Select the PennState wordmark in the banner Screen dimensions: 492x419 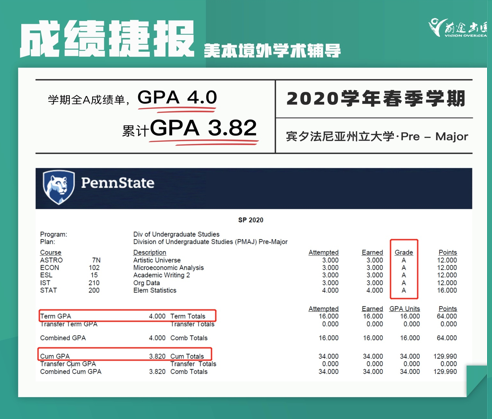coord(118,183)
